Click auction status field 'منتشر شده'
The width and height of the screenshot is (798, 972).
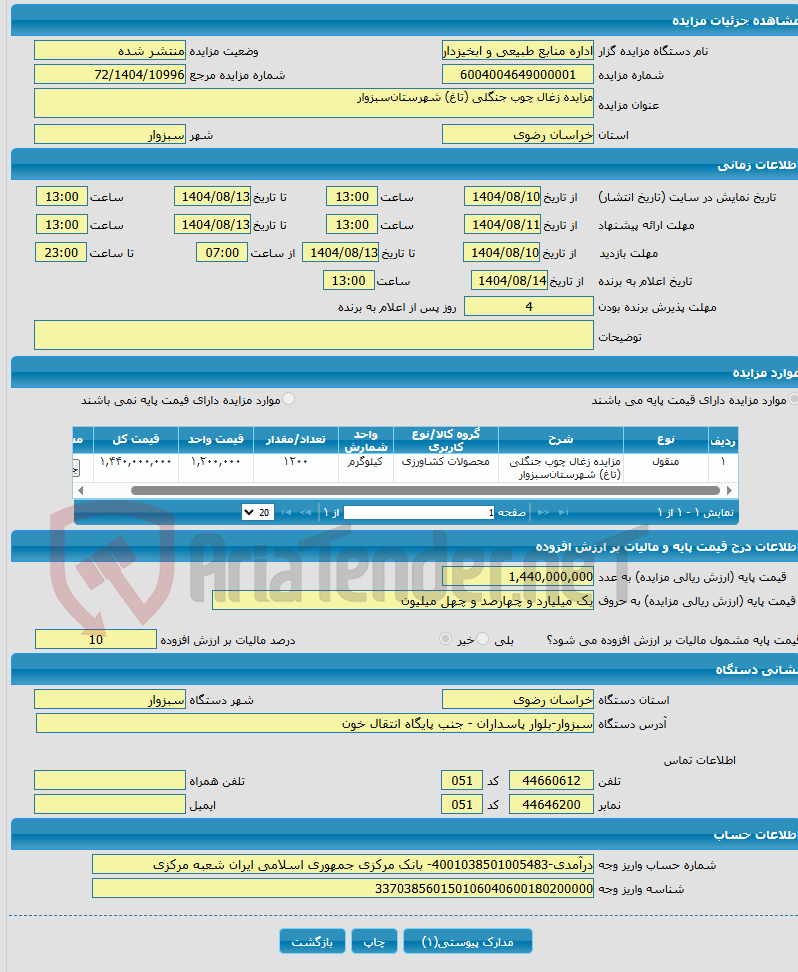110,51
